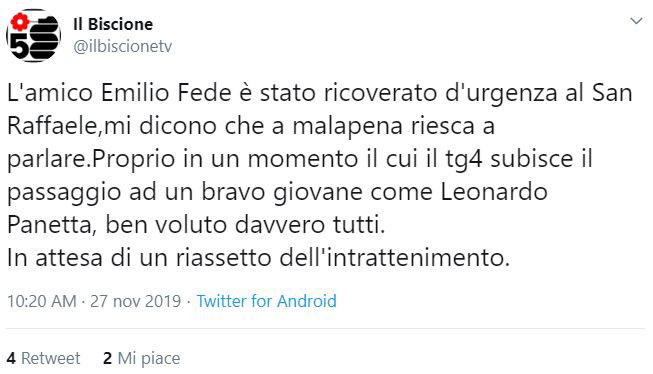The width and height of the screenshot is (653, 374).
Task: Open the 10:20 AM timestamp
Action: (x=42, y=301)
